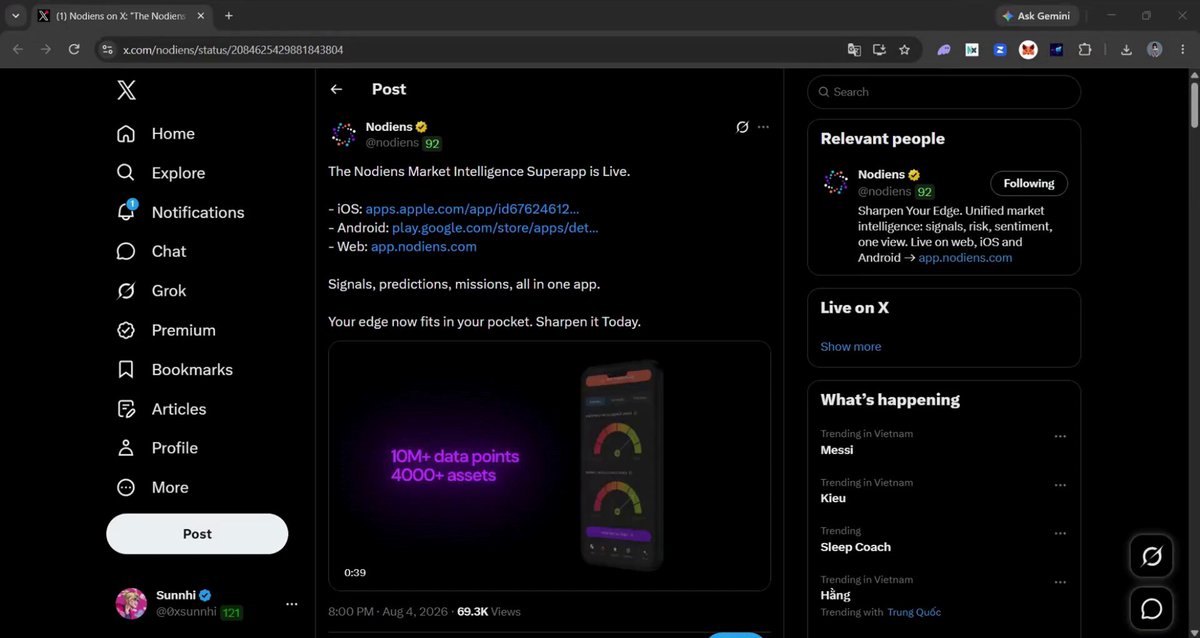Open Profile in the sidebar

[x=158, y=448]
